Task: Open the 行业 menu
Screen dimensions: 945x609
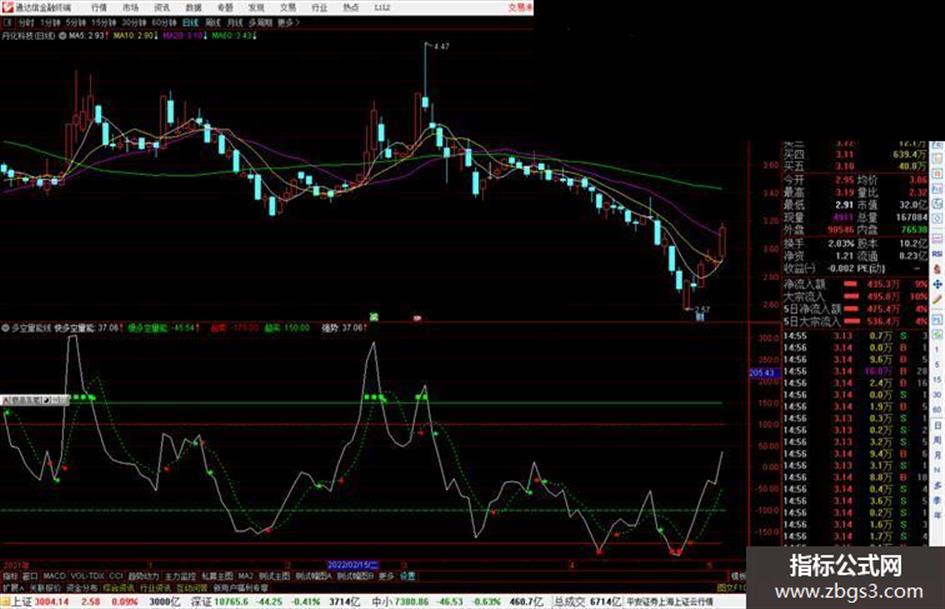Action: pos(319,8)
